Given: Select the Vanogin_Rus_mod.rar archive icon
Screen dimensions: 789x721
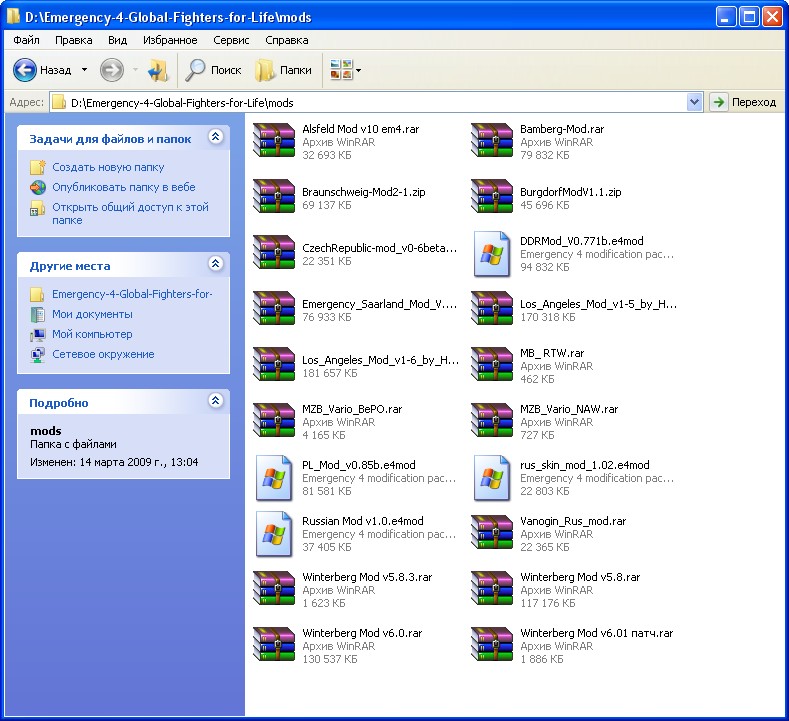Looking at the screenshot, I should pyautogui.click(x=492, y=532).
